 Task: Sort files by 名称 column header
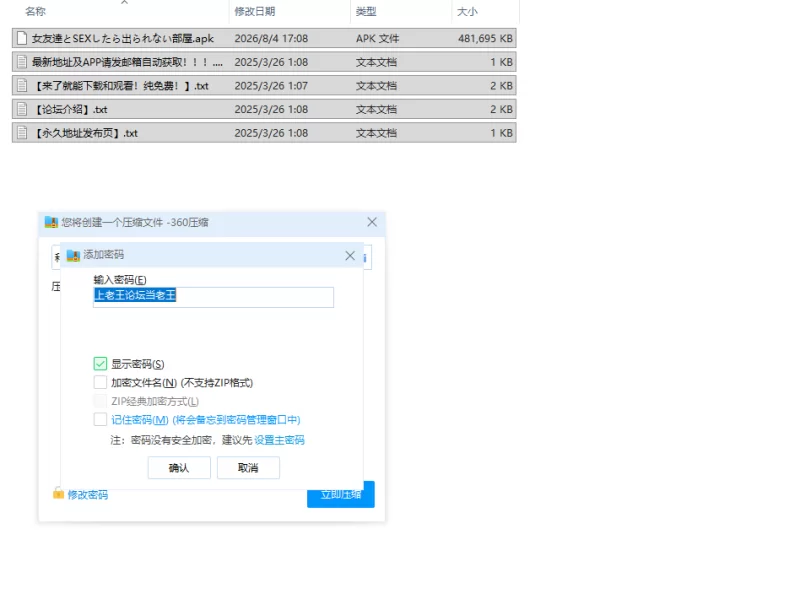[35, 11]
